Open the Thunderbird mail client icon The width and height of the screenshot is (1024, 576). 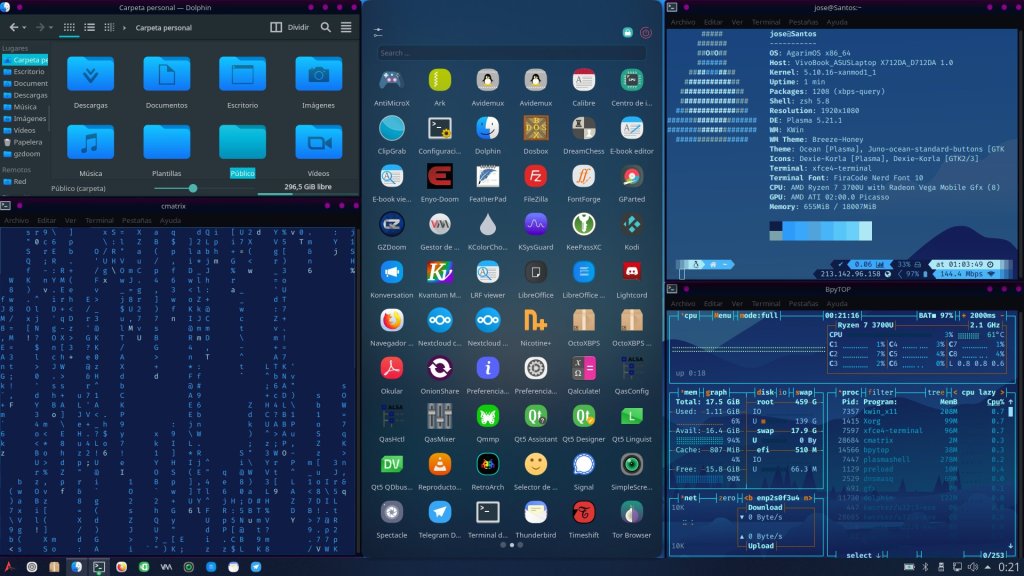536,512
